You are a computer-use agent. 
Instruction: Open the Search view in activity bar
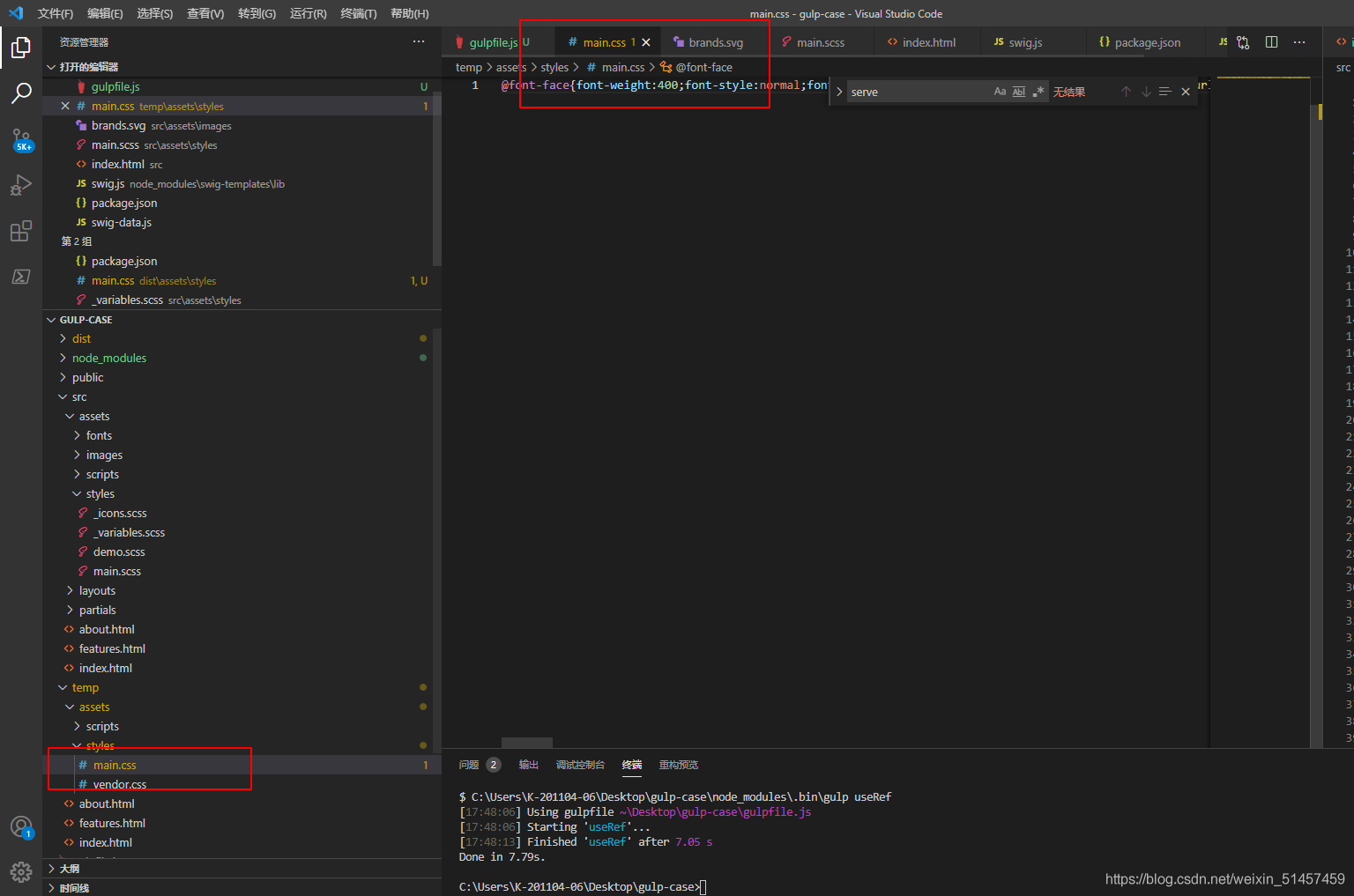point(21,93)
